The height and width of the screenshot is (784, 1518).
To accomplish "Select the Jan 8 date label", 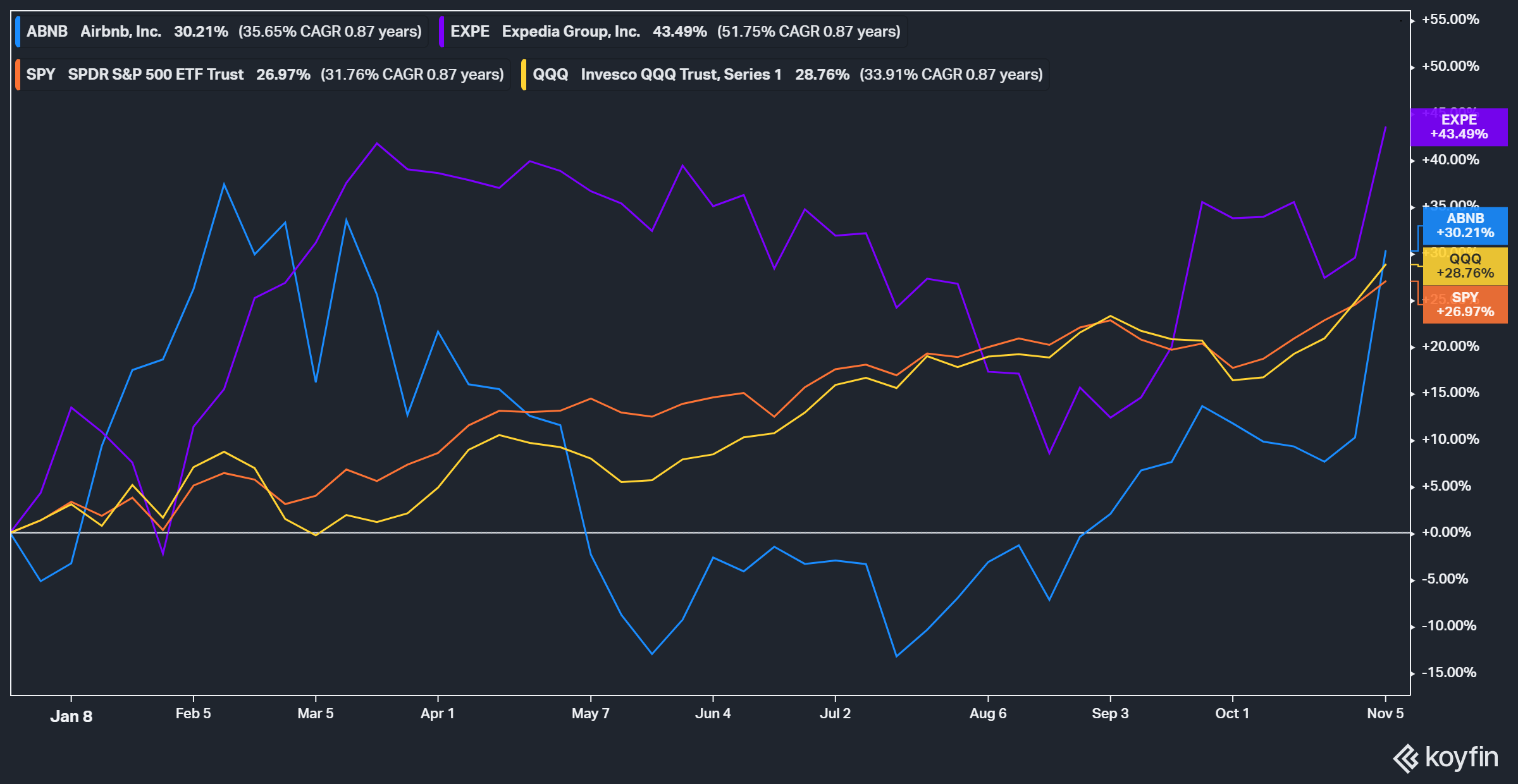I will pyautogui.click(x=71, y=716).
